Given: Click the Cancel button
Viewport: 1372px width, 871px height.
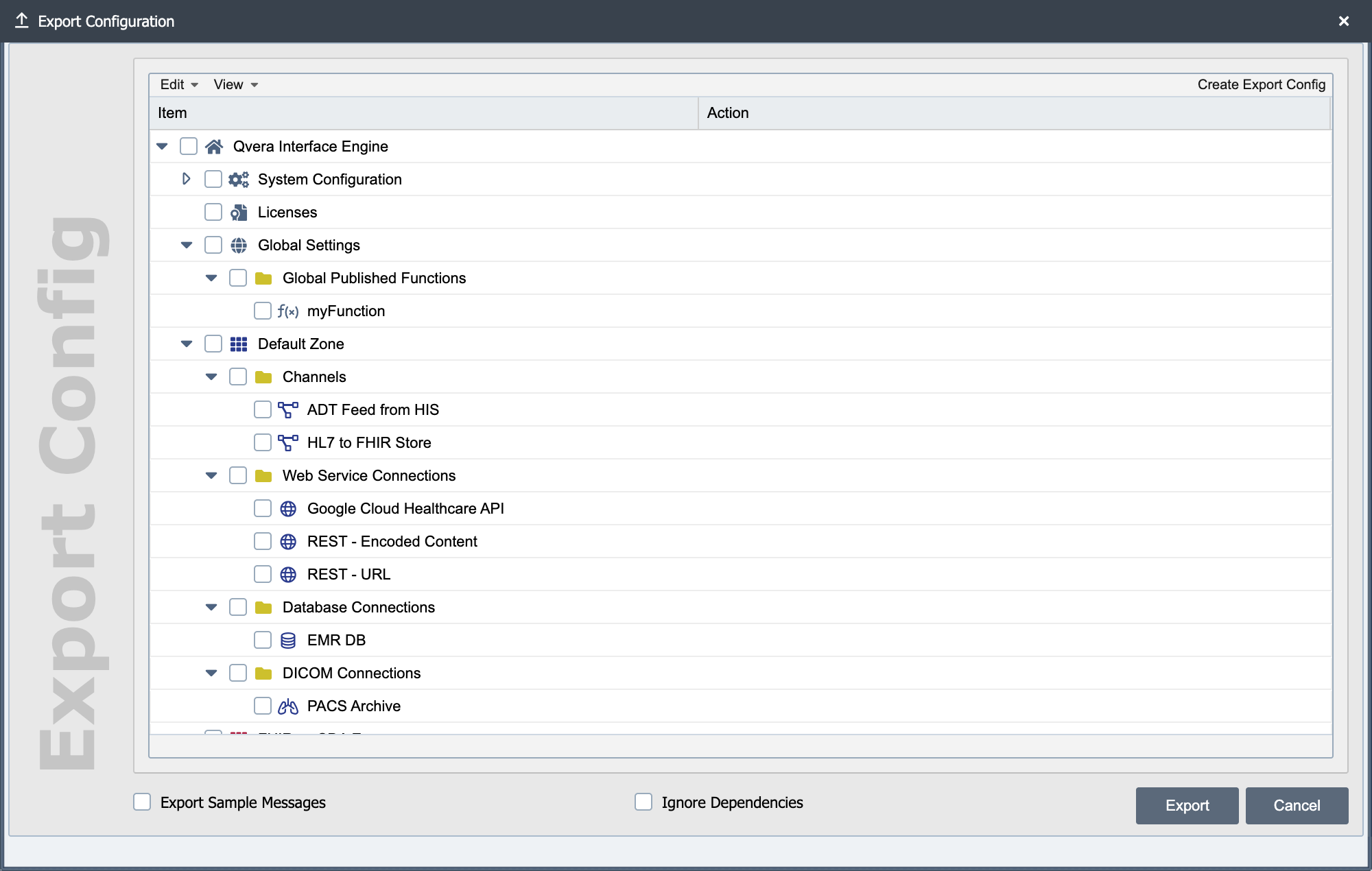Looking at the screenshot, I should [x=1297, y=805].
